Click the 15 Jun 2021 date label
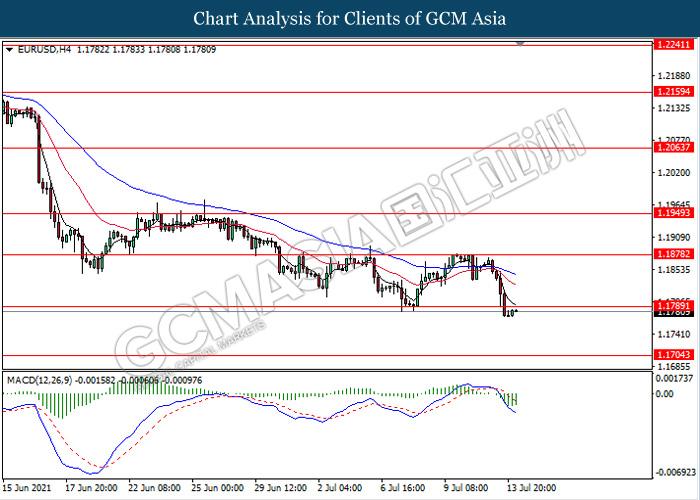The width and height of the screenshot is (700, 500). (x=27, y=488)
